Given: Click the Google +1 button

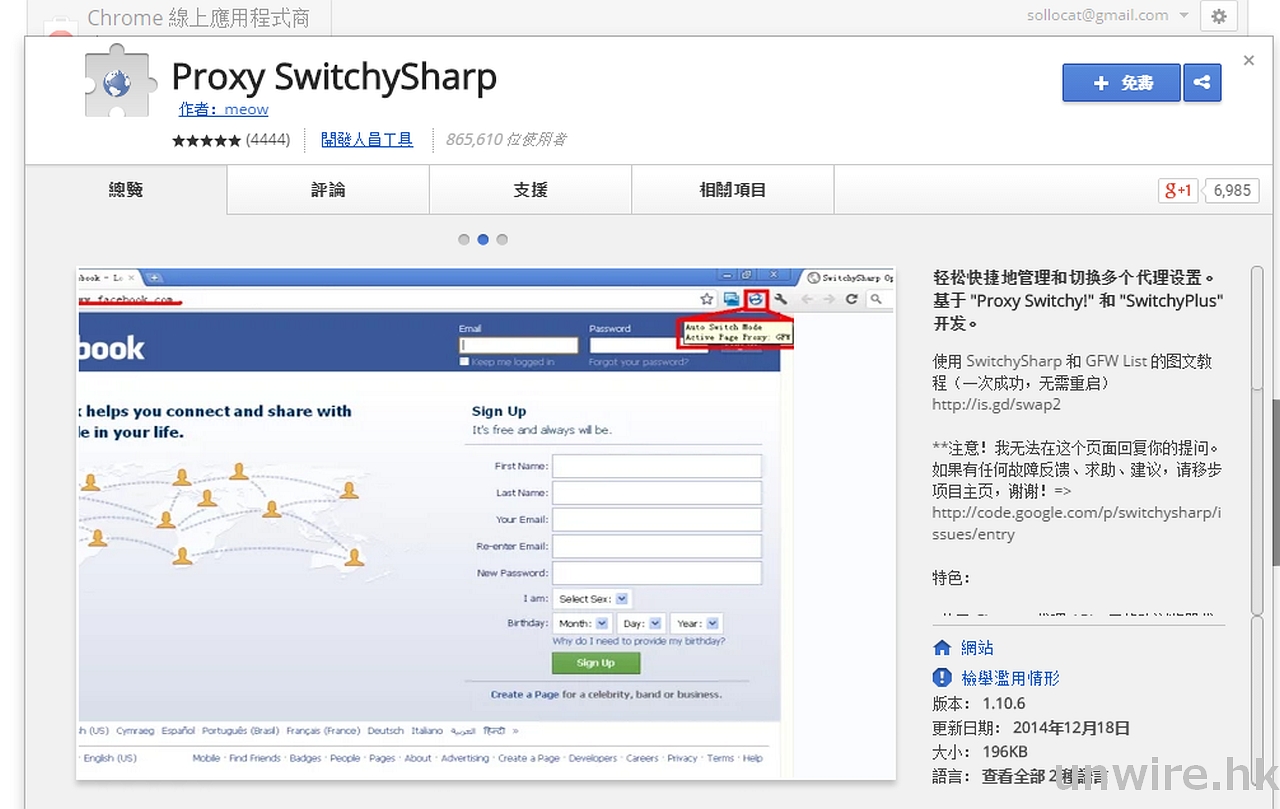Looking at the screenshot, I should 1179,190.
